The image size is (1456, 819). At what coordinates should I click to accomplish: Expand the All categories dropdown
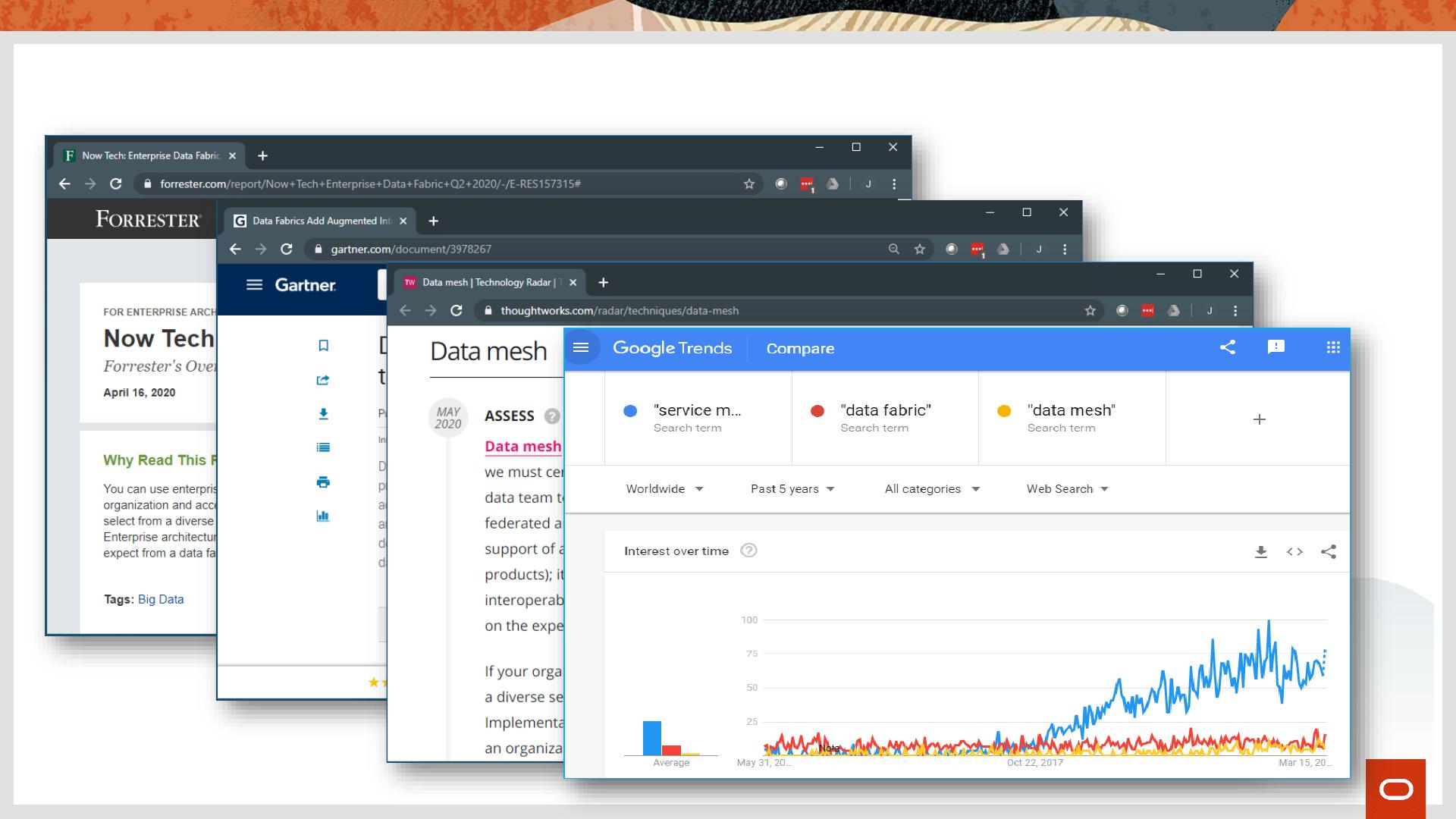932,489
